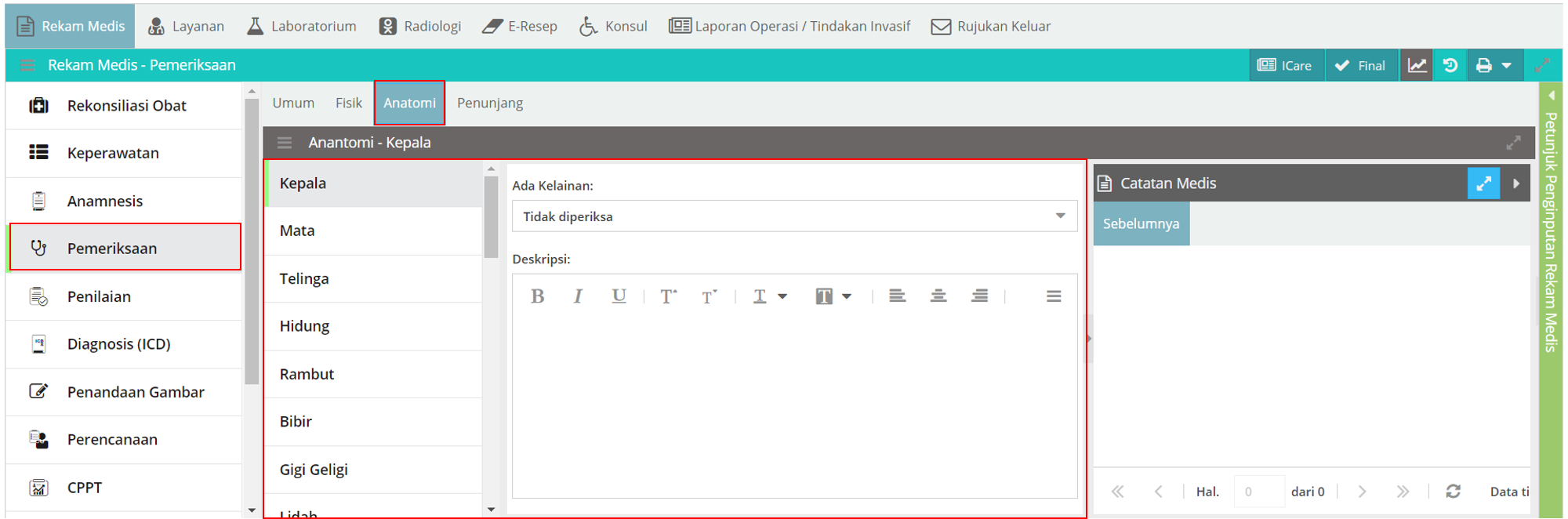Open Penandaan Gambar in the sidebar

pyautogui.click(x=124, y=391)
